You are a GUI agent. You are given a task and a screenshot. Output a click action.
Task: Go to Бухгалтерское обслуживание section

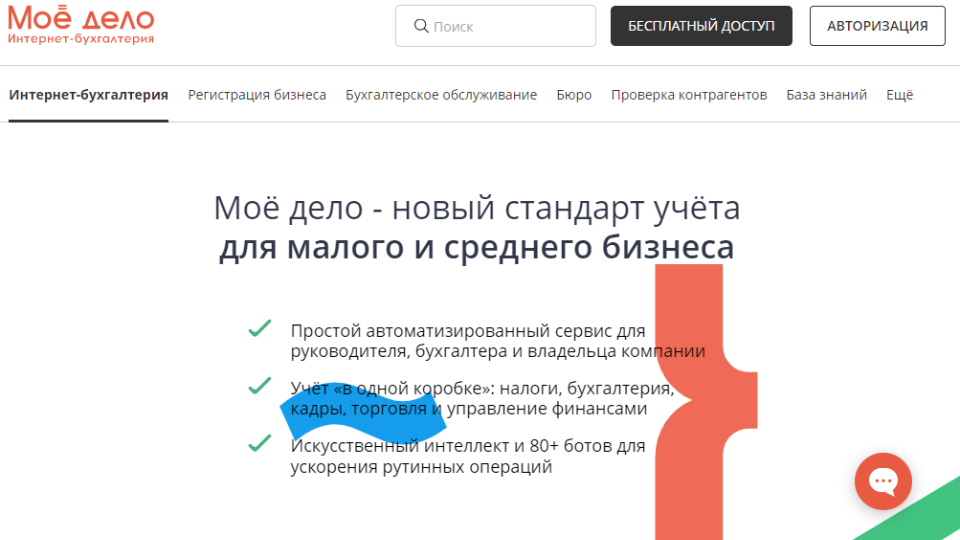coord(441,95)
